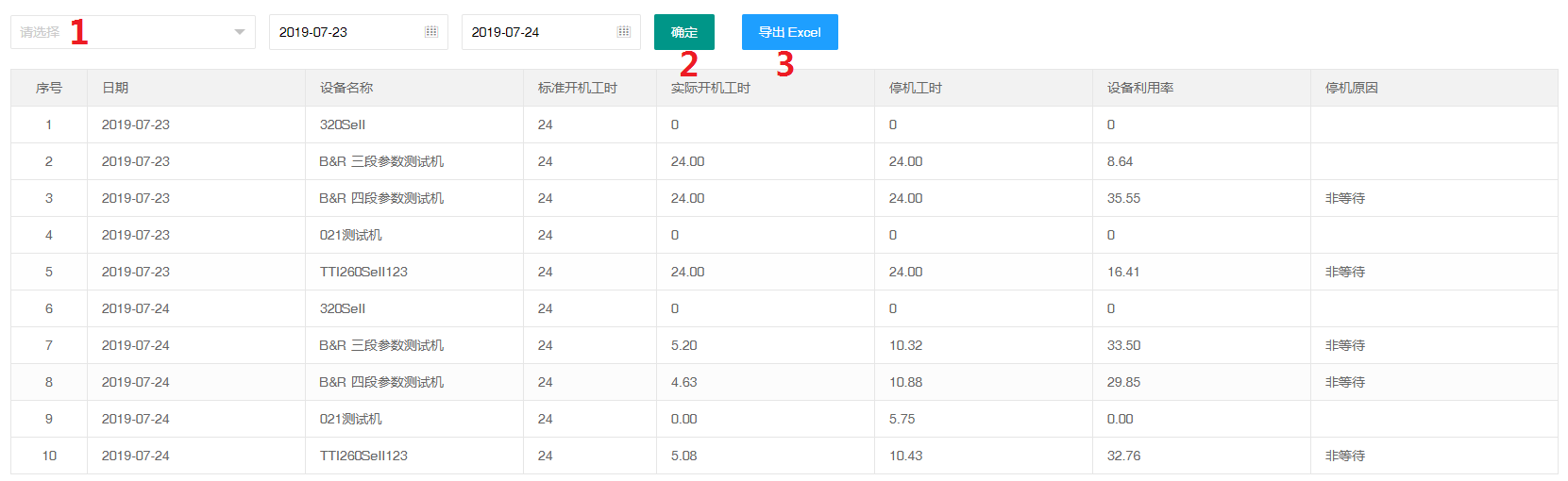Screen dimensions: 1568x481
Task: Click the 实际开机工时 column header
Action: click(x=711, y=88)
